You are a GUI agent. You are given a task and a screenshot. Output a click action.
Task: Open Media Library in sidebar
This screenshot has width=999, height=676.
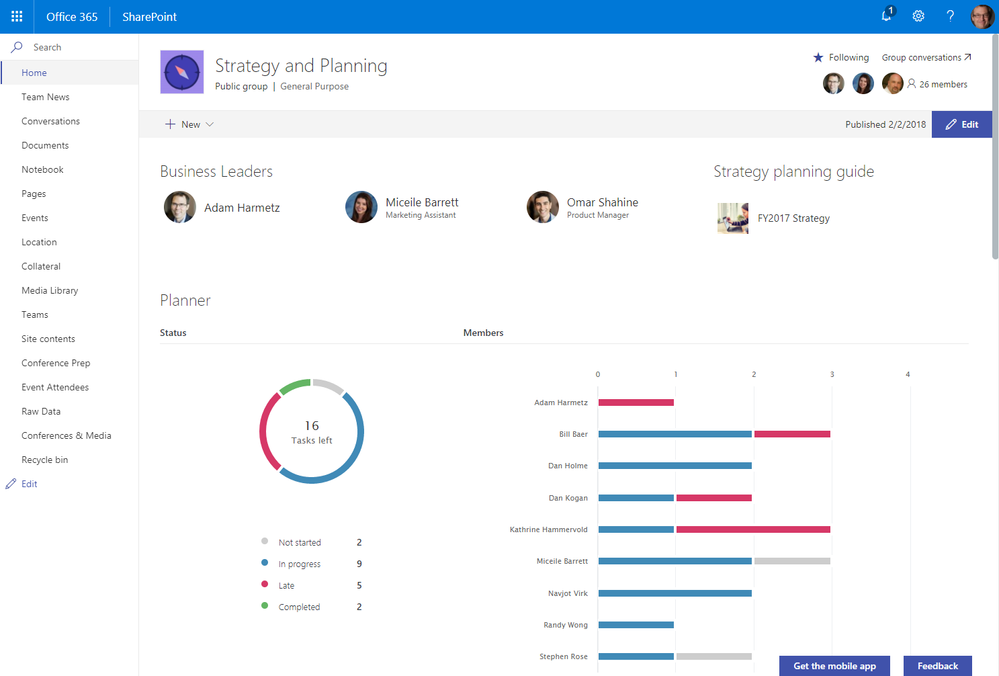tap(50, 291)
